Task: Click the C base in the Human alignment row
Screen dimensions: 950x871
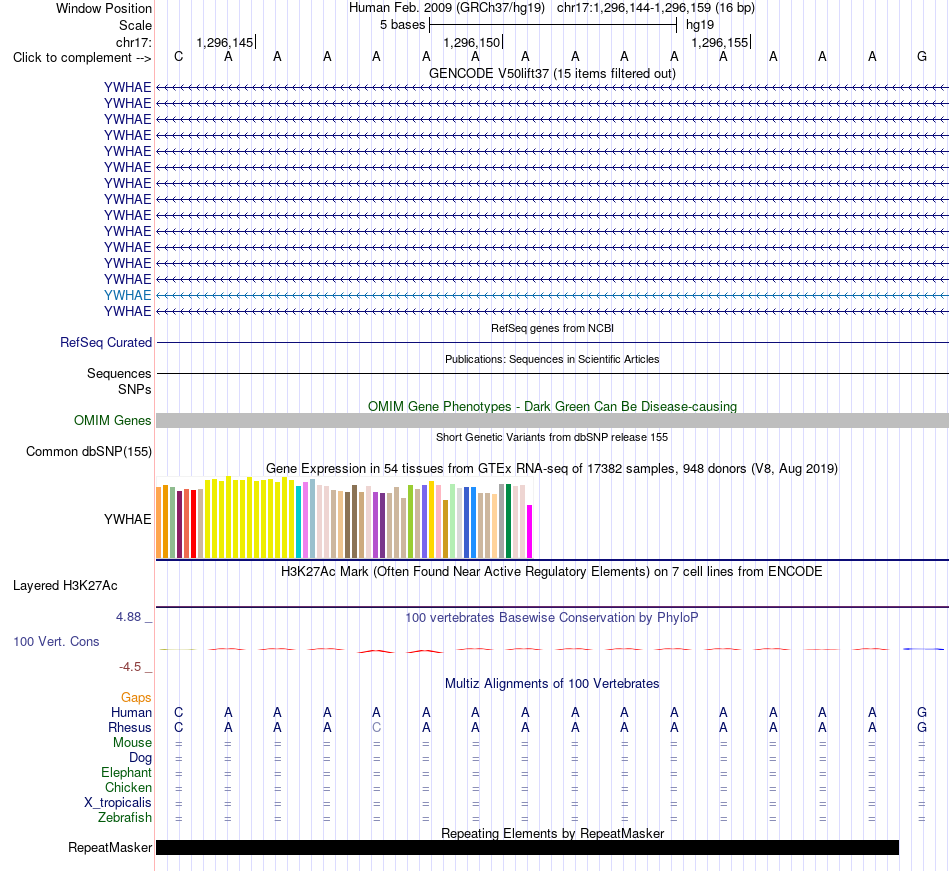Action: (178, 712)
